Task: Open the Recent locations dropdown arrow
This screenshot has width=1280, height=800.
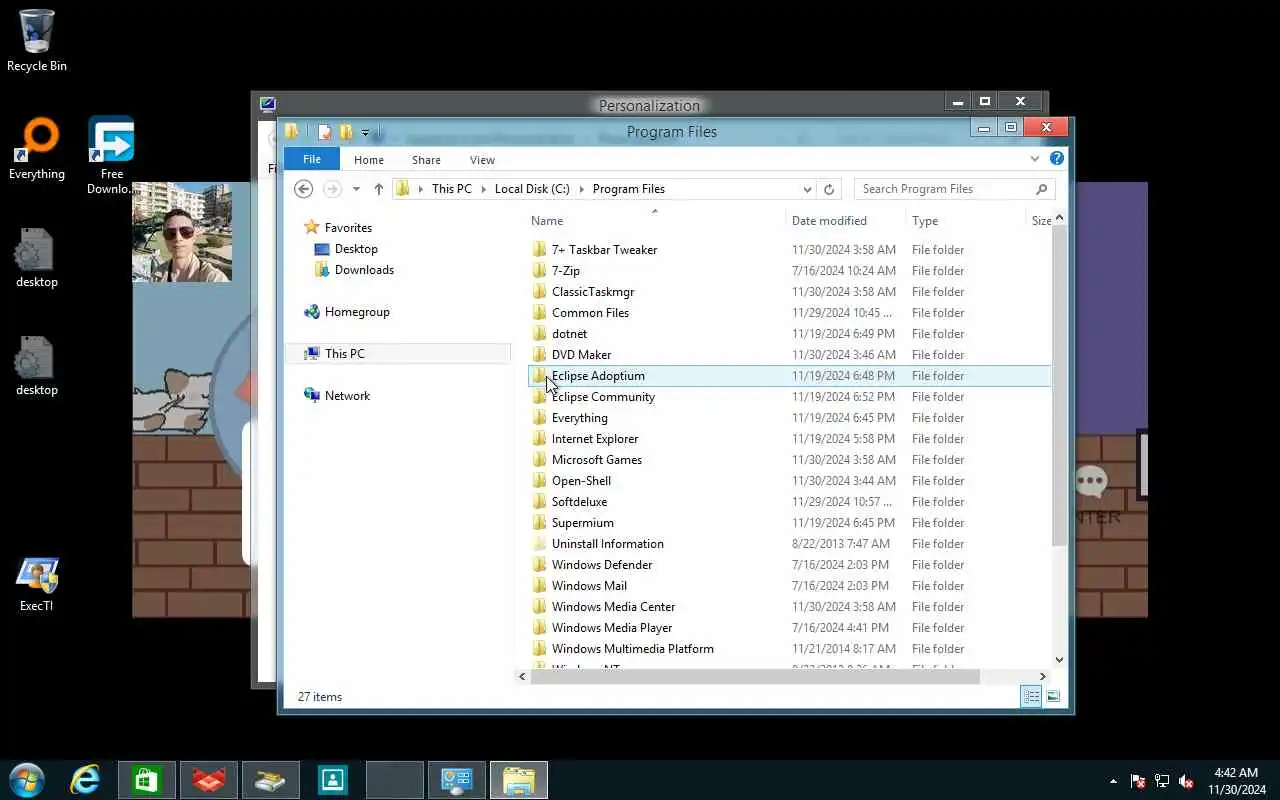Action: tap(356, 189)
